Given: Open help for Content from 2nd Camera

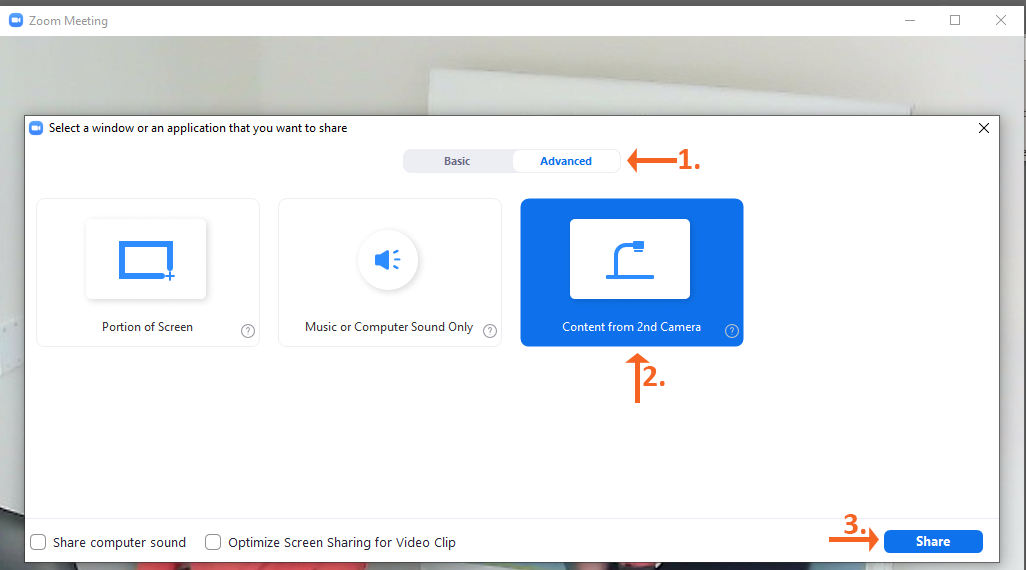Looking at the screenshot, I should pos(732,331).
